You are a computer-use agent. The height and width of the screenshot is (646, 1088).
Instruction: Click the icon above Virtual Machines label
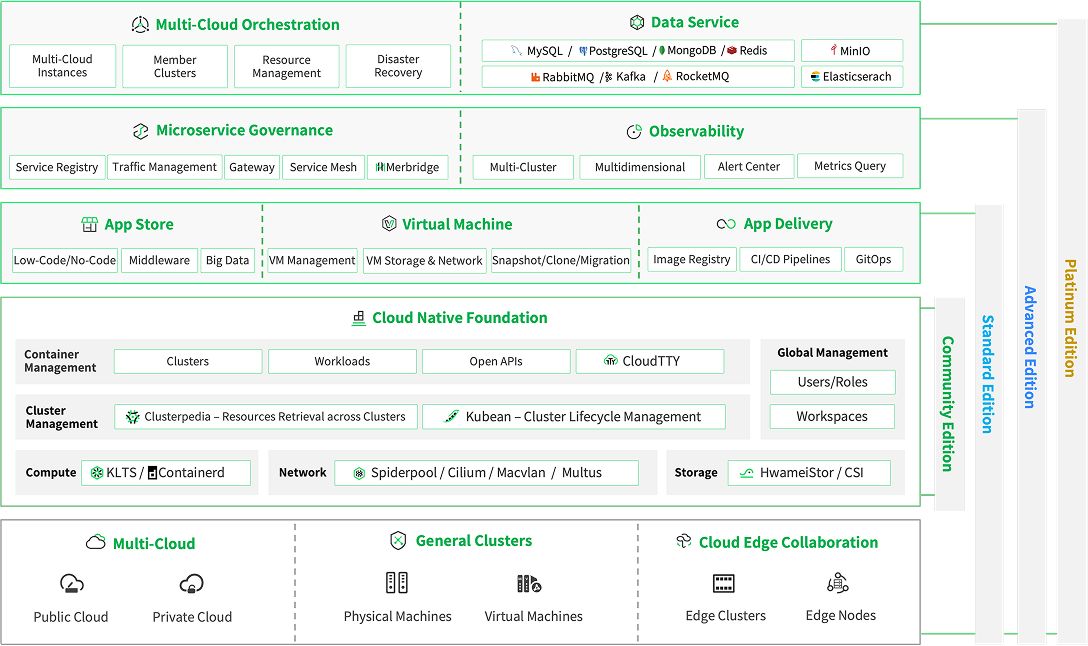[x=529, y=584]
